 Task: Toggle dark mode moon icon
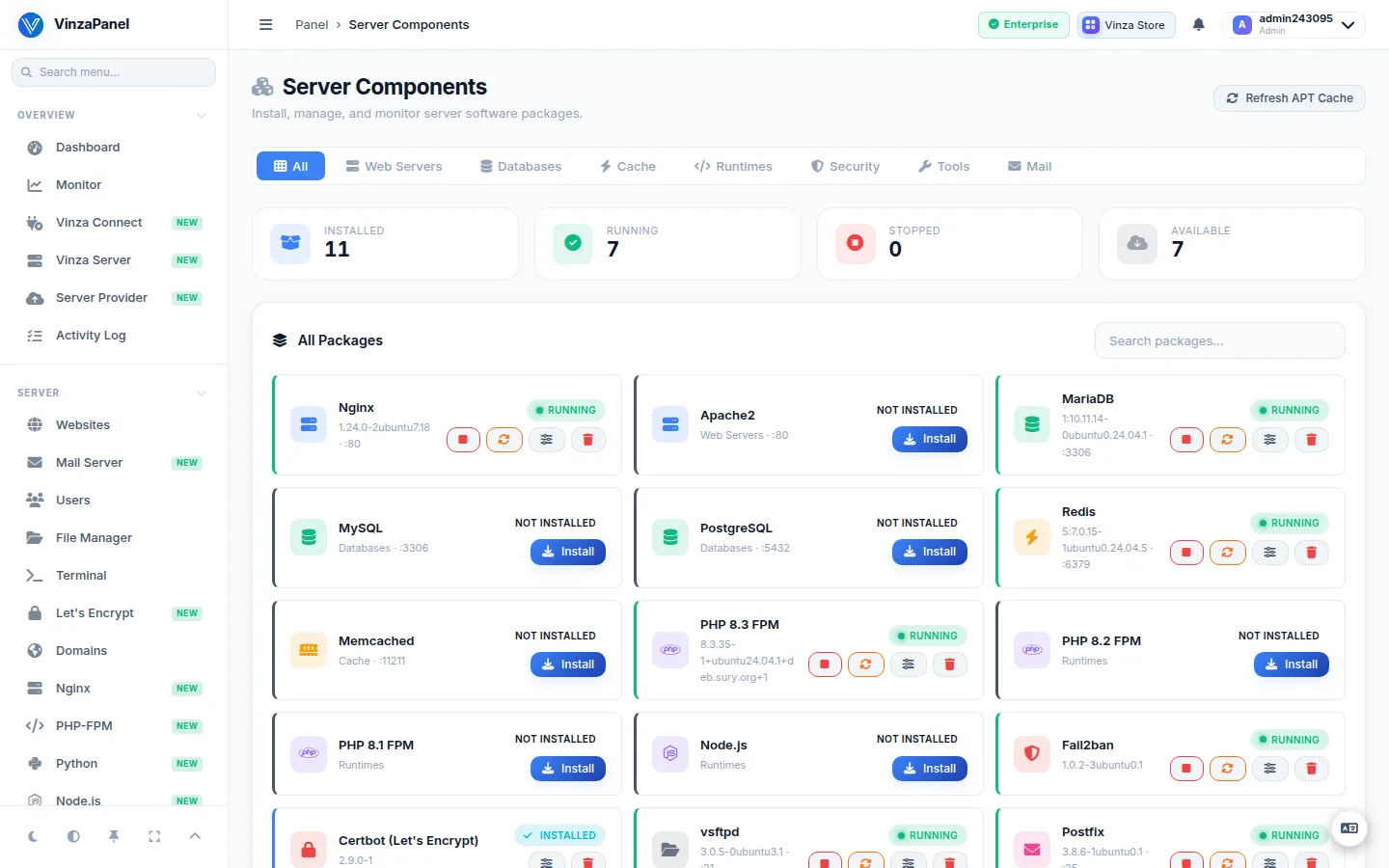33,836
